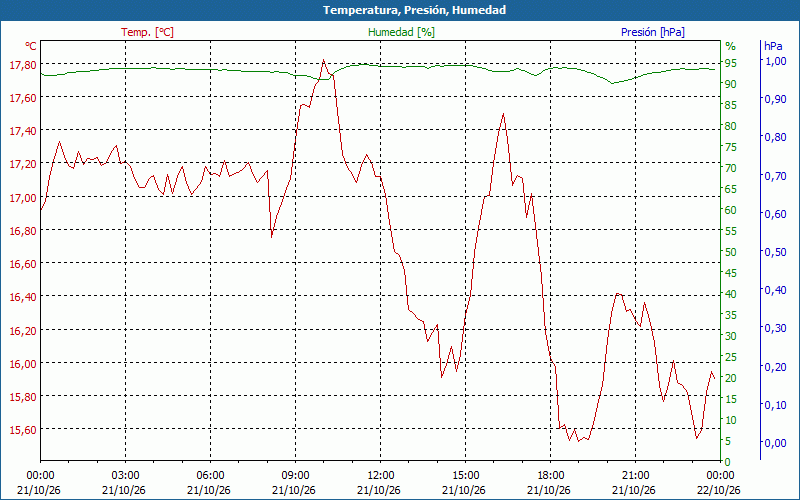Click the 50 humidity axis value
Screen dimensions: 800x500
[731, 252]
